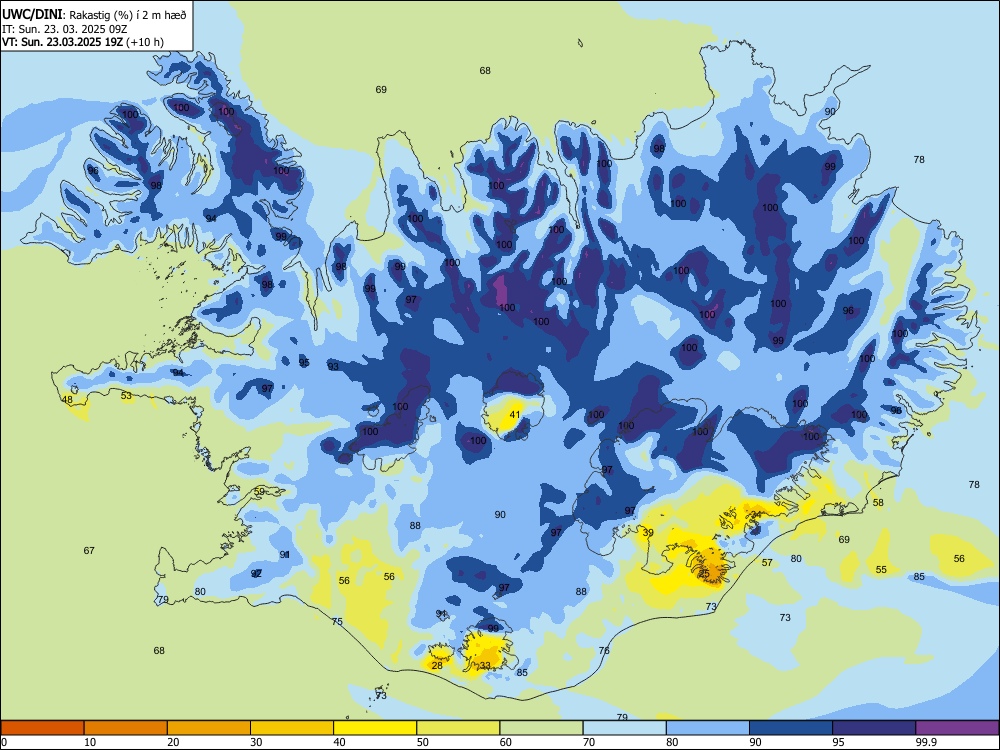Click the '75' value on the southwest coastline
1000x750 pixels.
click(337, 622)
